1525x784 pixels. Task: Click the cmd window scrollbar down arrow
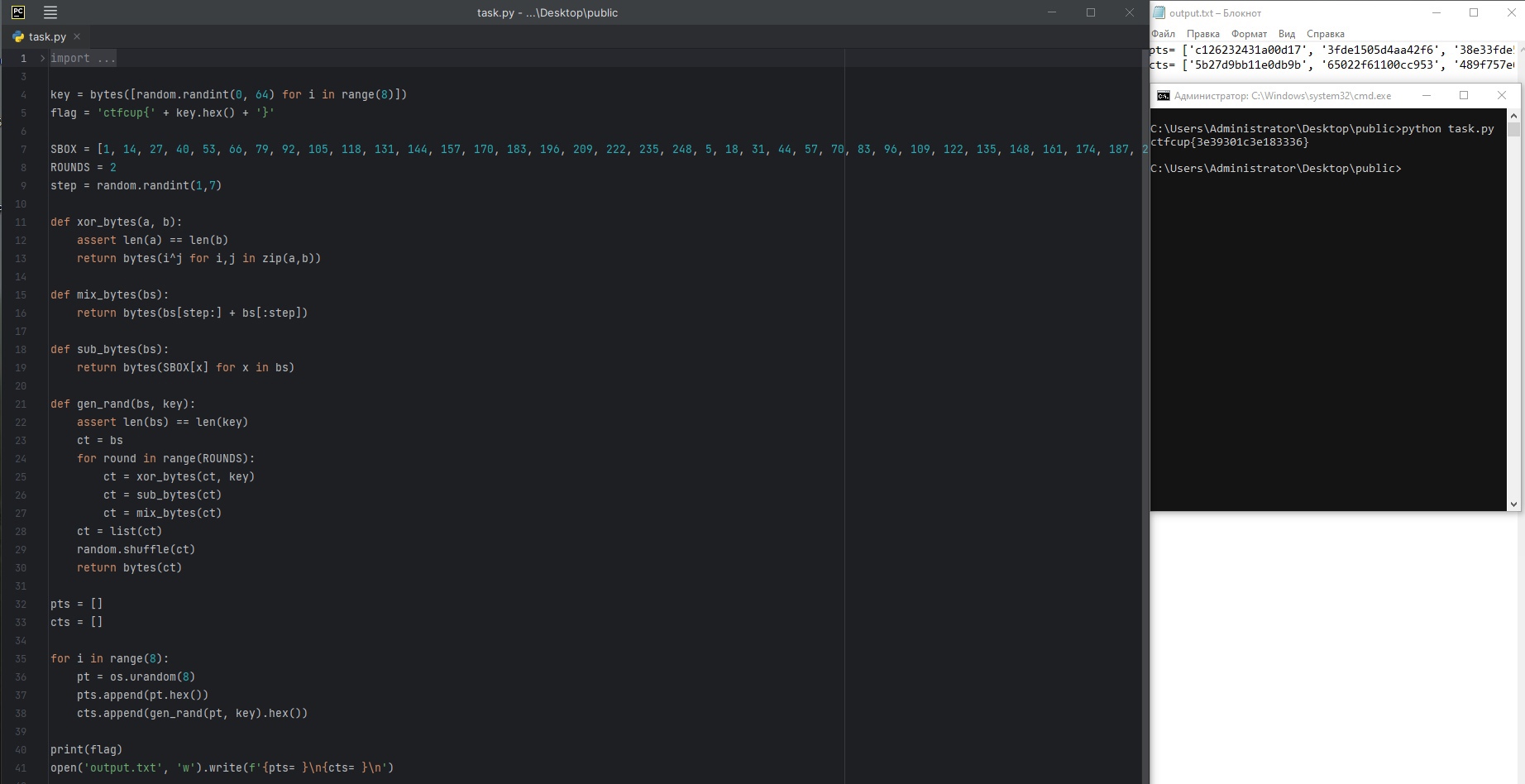click(1513, 504)
